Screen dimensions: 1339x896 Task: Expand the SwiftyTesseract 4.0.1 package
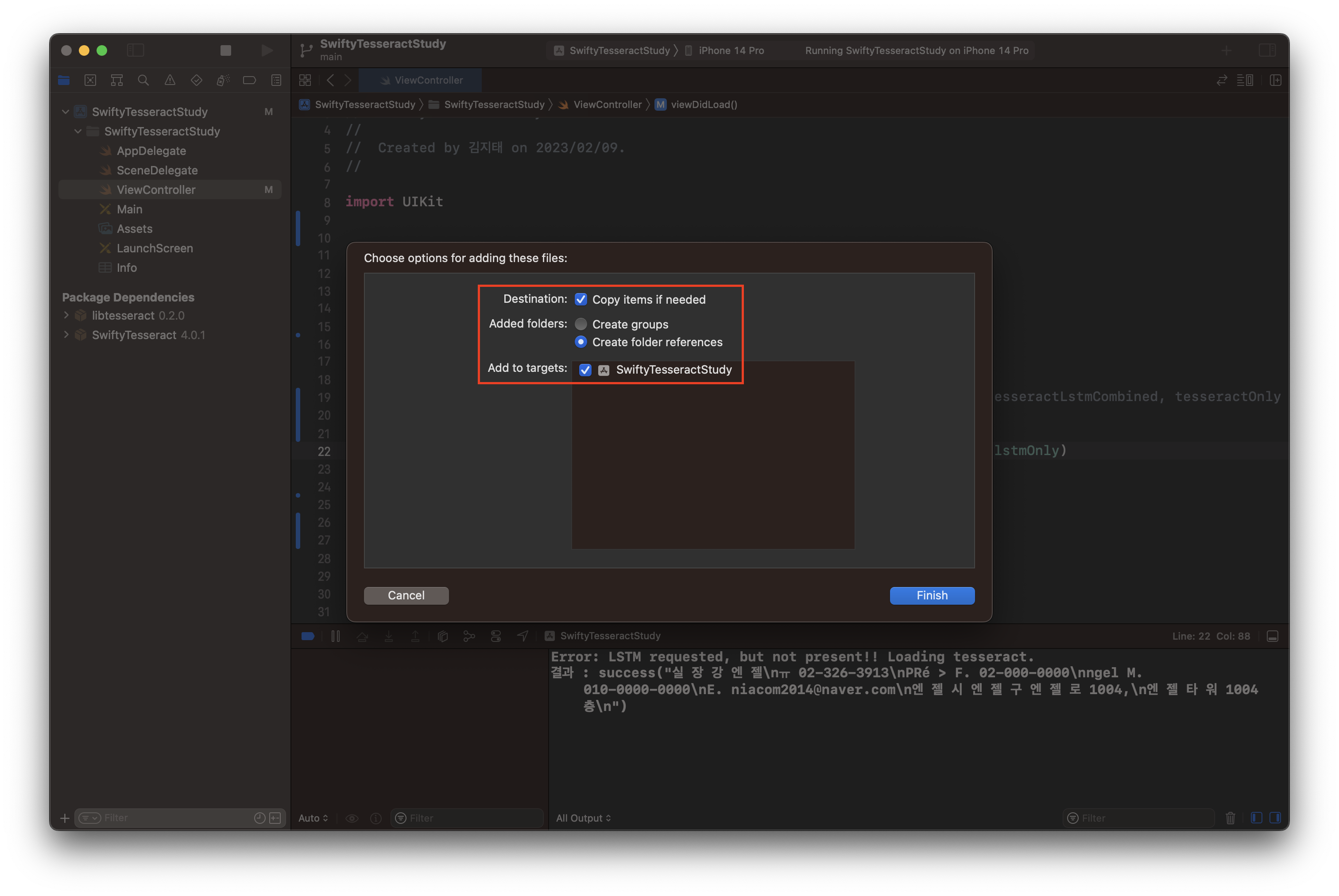click(66, 335)
